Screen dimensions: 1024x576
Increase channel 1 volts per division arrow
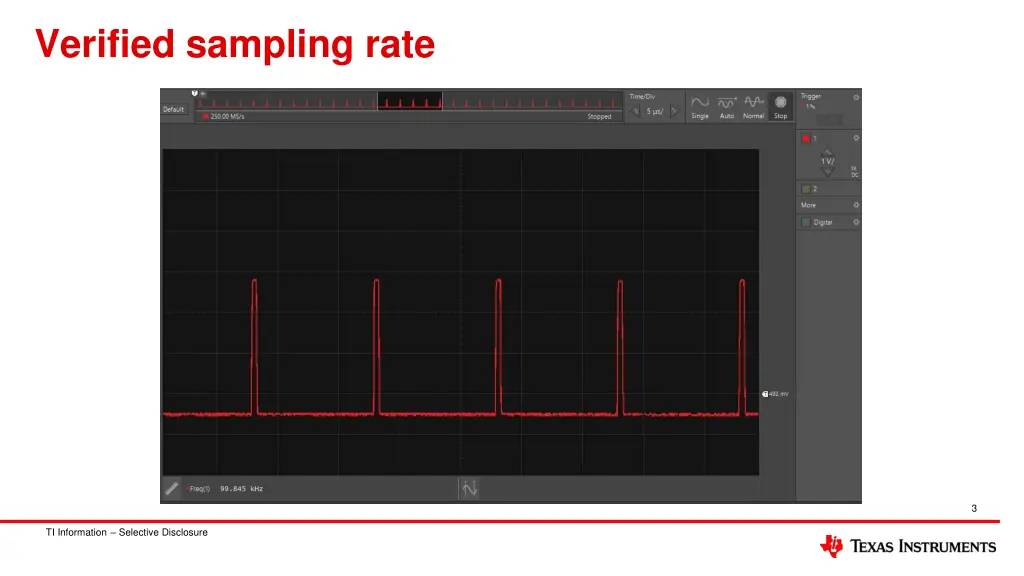pos(827,152)
